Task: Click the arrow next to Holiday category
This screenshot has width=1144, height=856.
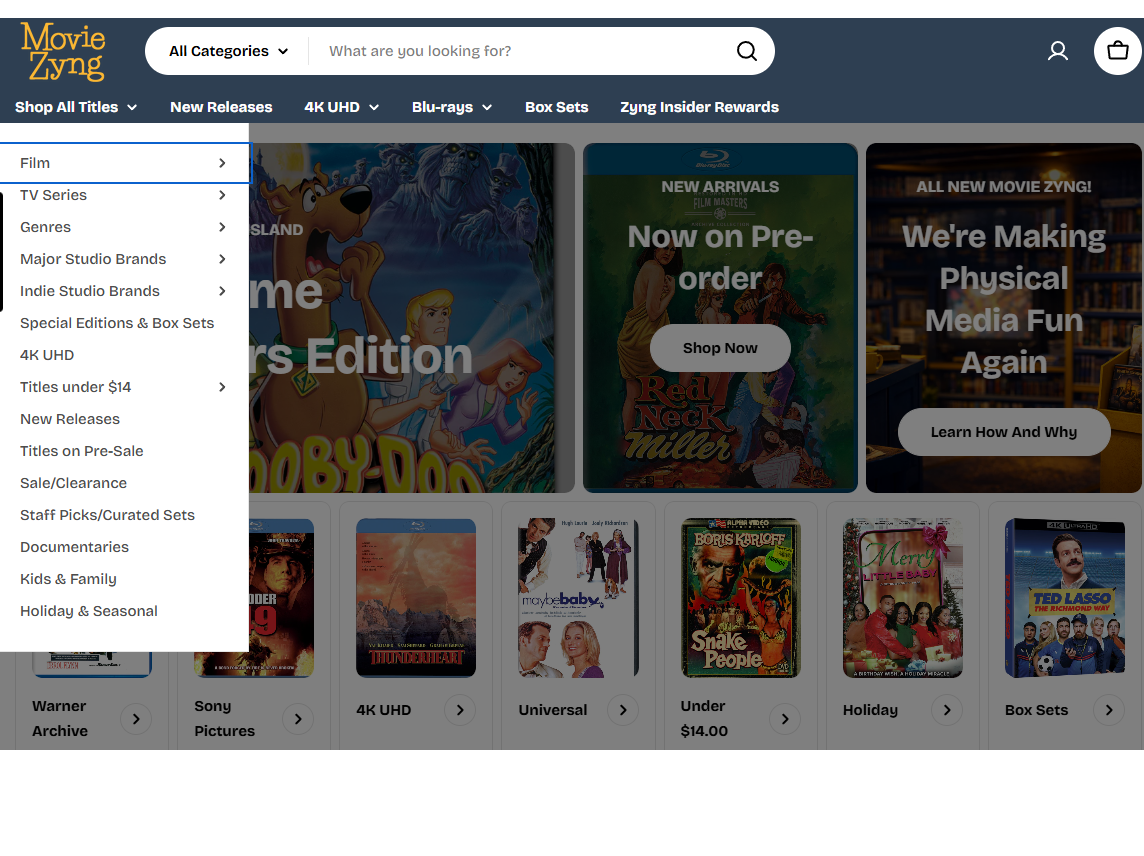Action: click(946, 710)
